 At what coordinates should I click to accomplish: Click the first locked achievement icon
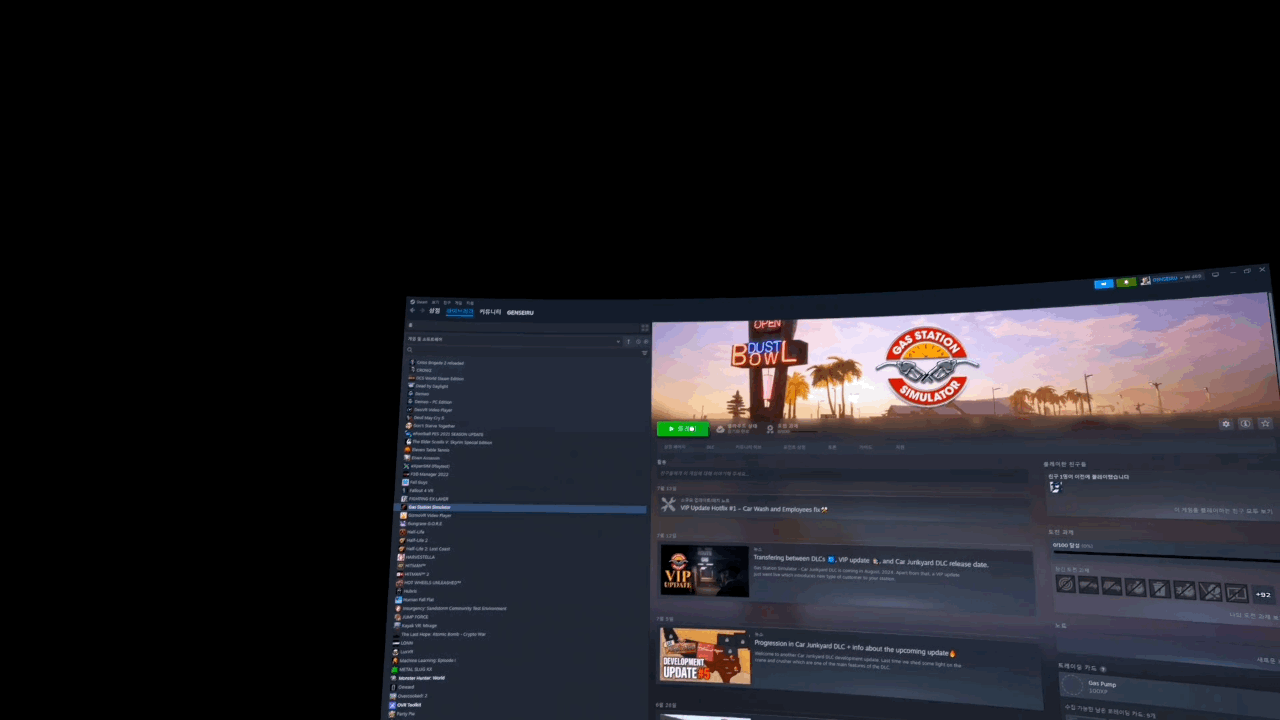1066,583
